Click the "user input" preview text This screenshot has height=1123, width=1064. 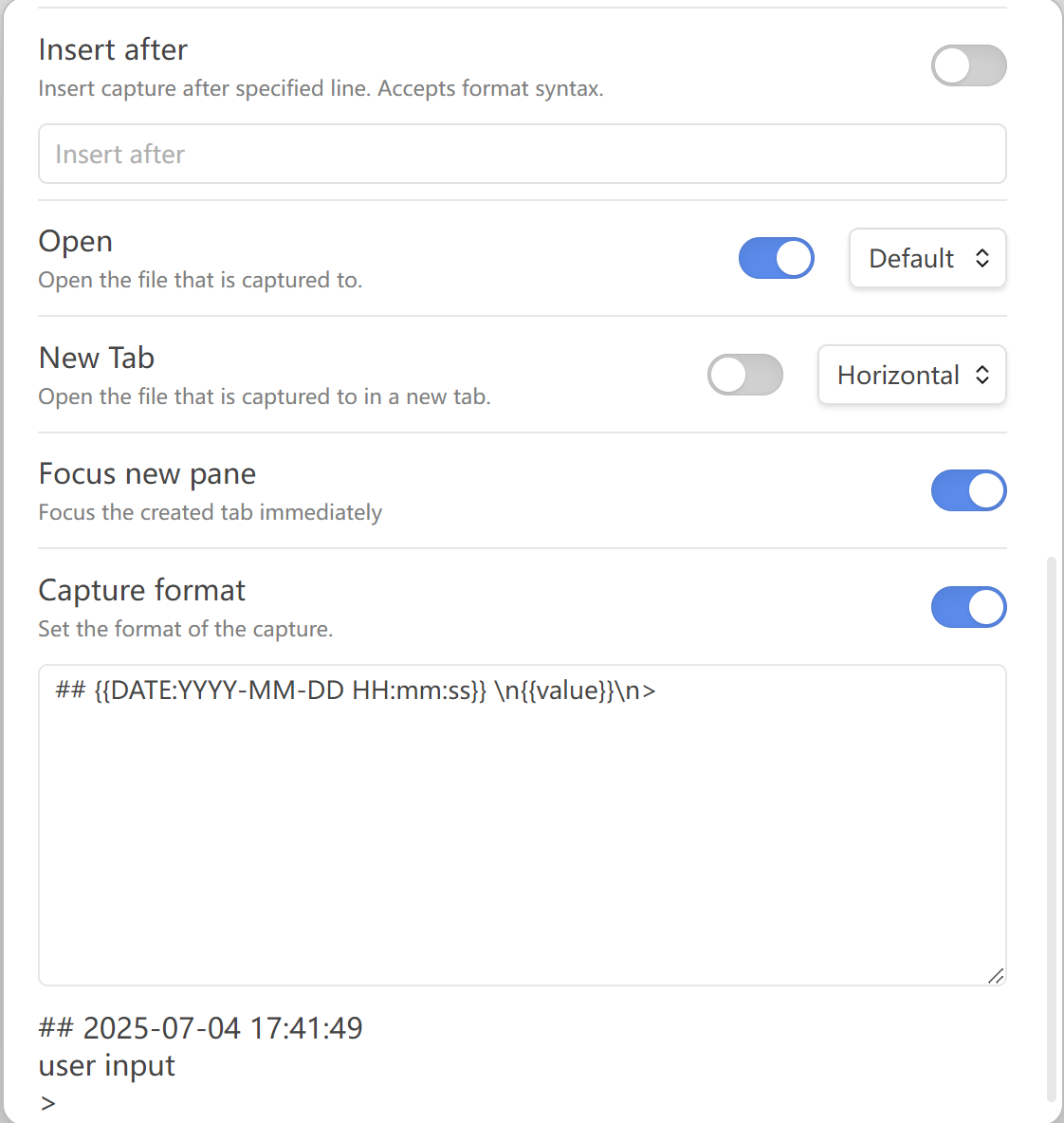(107, 1066)
